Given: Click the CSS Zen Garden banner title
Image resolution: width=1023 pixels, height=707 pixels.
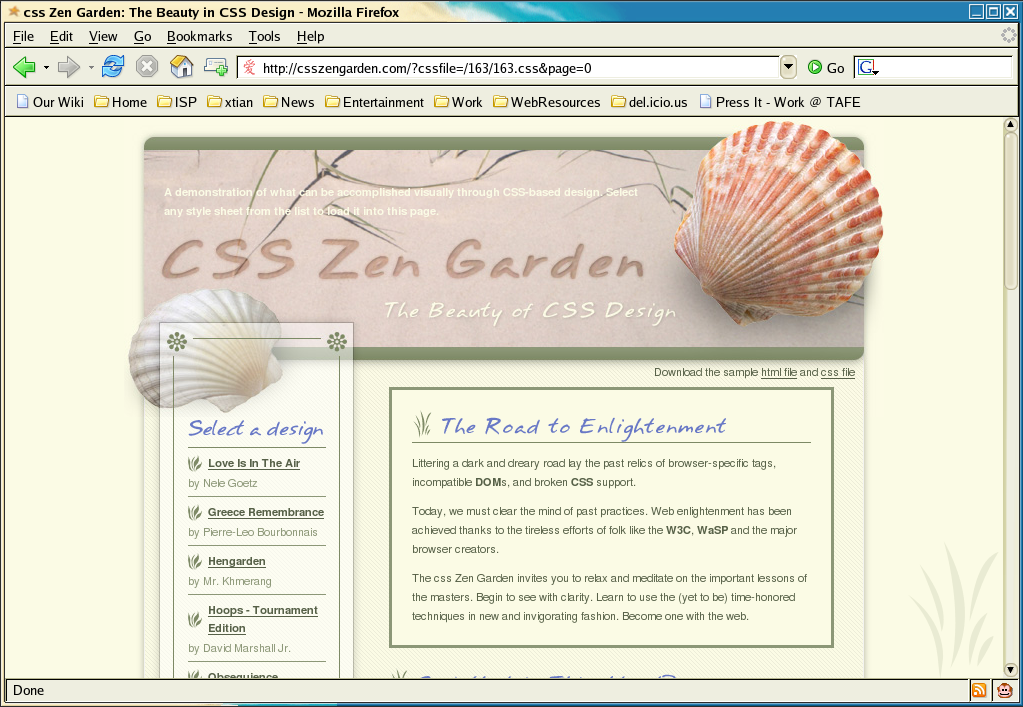Looking at the screenshot, I should click(403, 260).
